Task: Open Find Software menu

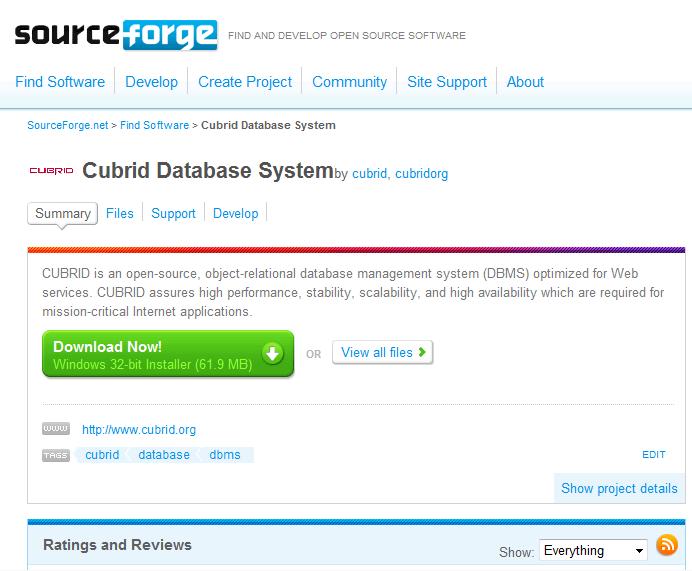Action: click(x=60, y=82)
